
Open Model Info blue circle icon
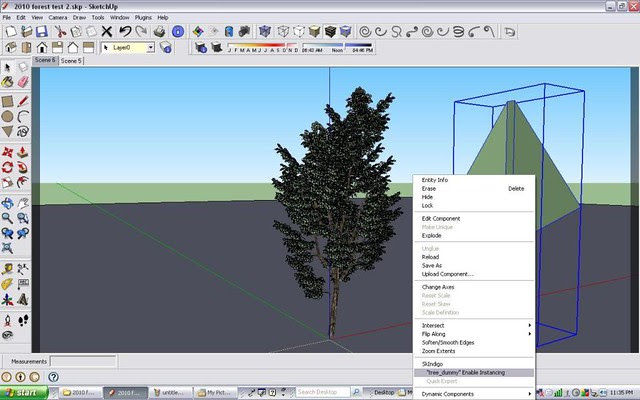coord(178,31)
